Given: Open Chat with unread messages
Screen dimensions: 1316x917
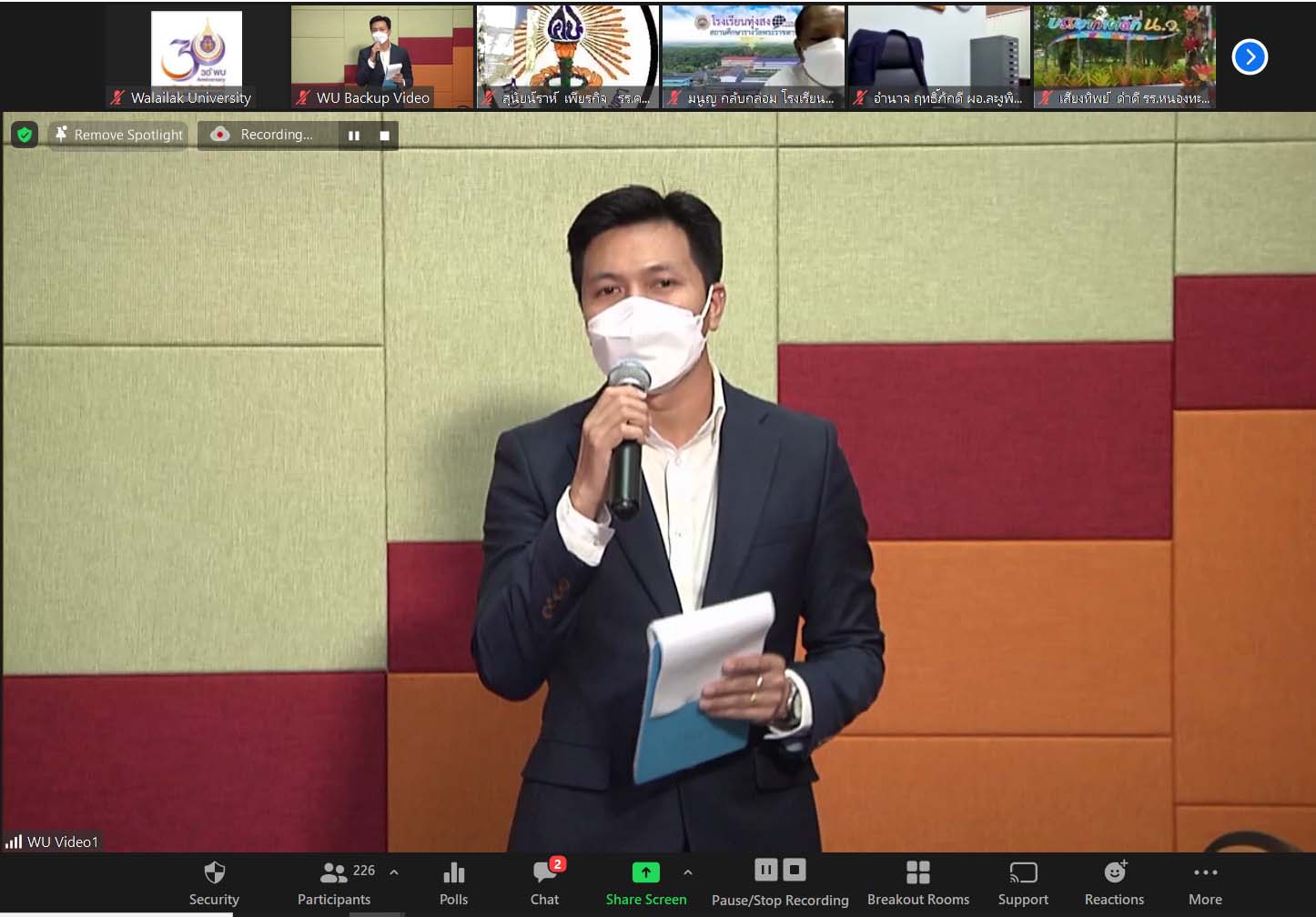Looking at the screenshot, I should (x=545, y=882).
